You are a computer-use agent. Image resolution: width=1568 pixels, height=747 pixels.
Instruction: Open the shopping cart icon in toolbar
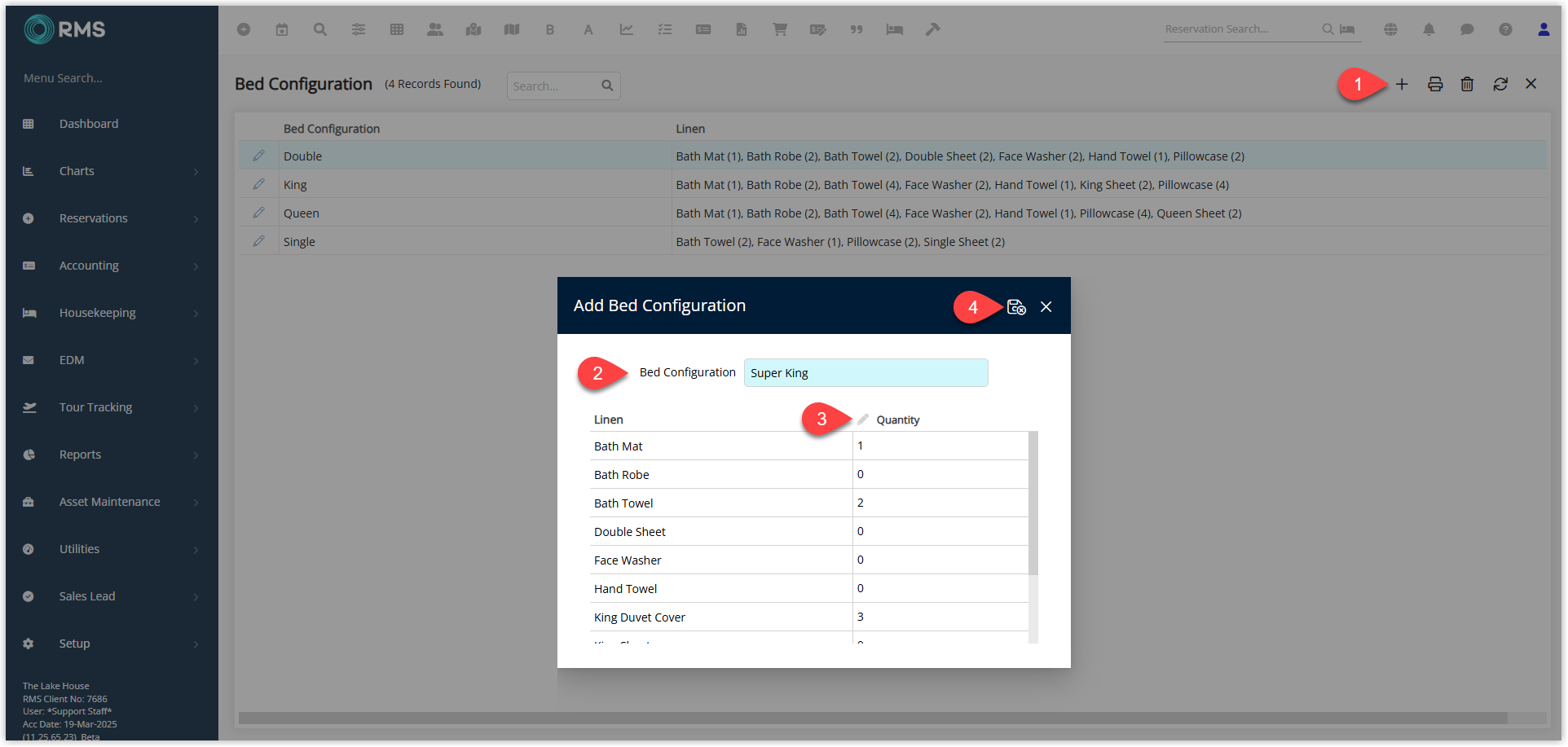click(780, 29)
